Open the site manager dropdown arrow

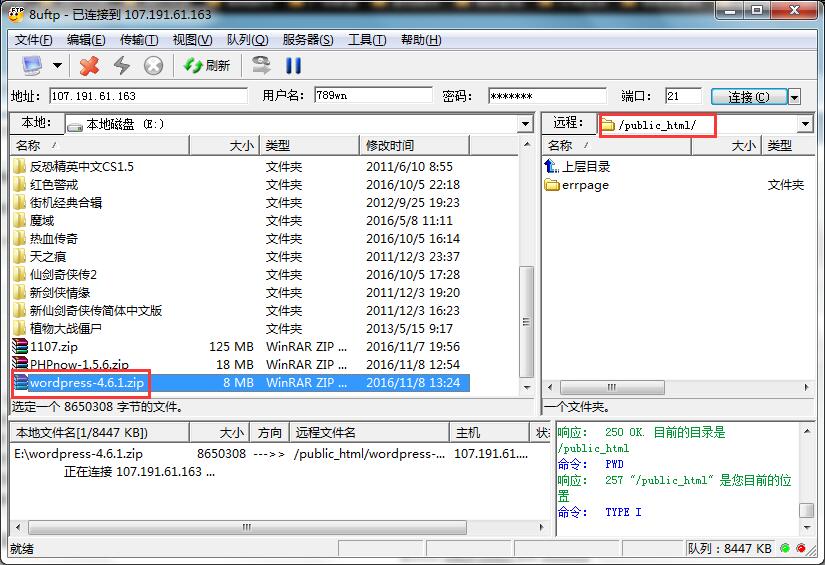point(57,66)
